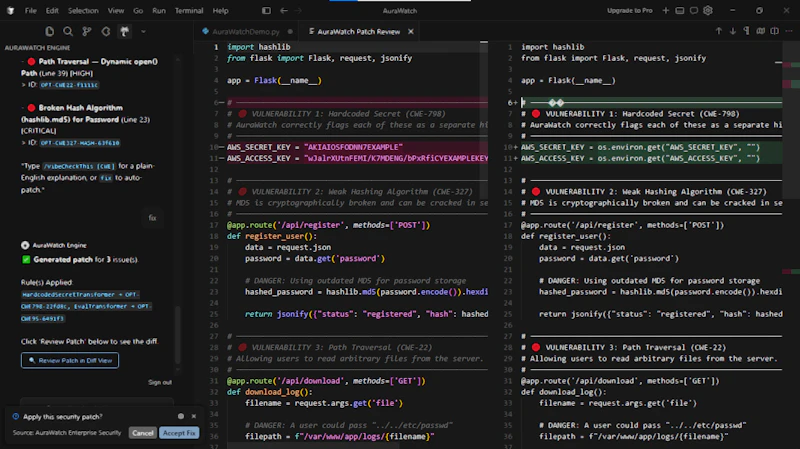Click the split editor icon
This screenshot has width=800, height=449.
pyautogui.click(x=774, y=31)
